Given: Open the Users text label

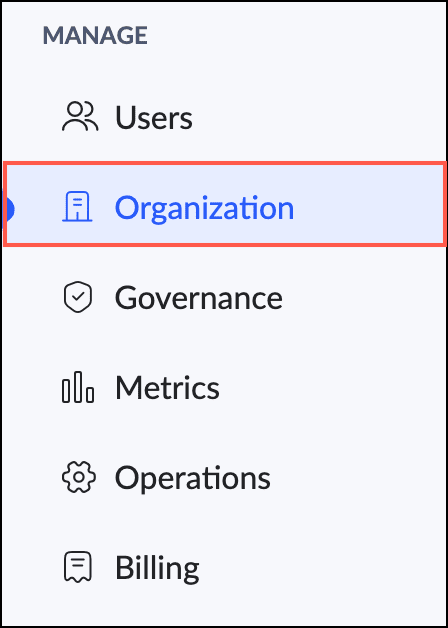Looking at the screenshot, I should point(154,117).
